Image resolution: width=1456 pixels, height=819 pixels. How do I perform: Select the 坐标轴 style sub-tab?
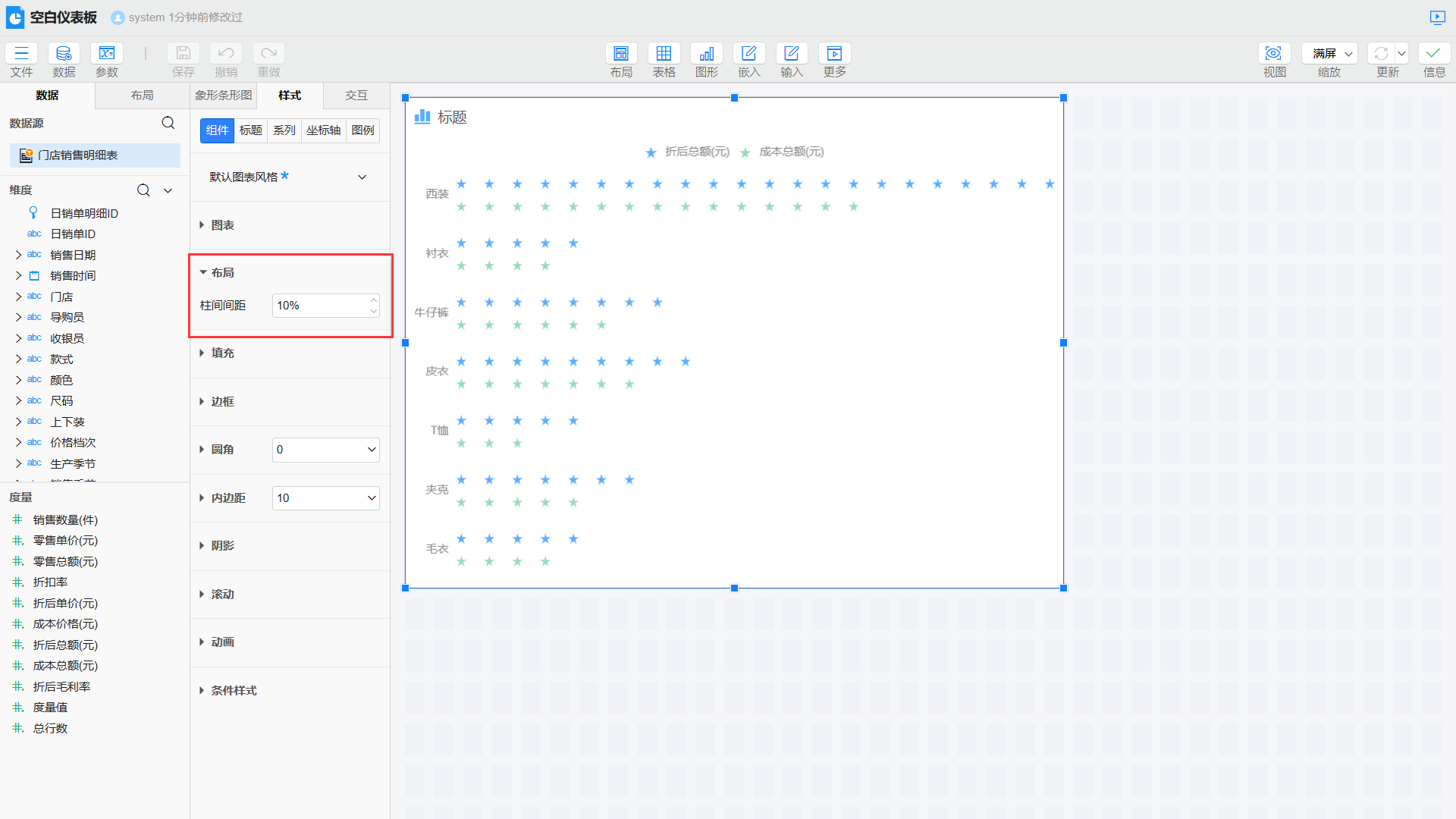coord(323,130)
